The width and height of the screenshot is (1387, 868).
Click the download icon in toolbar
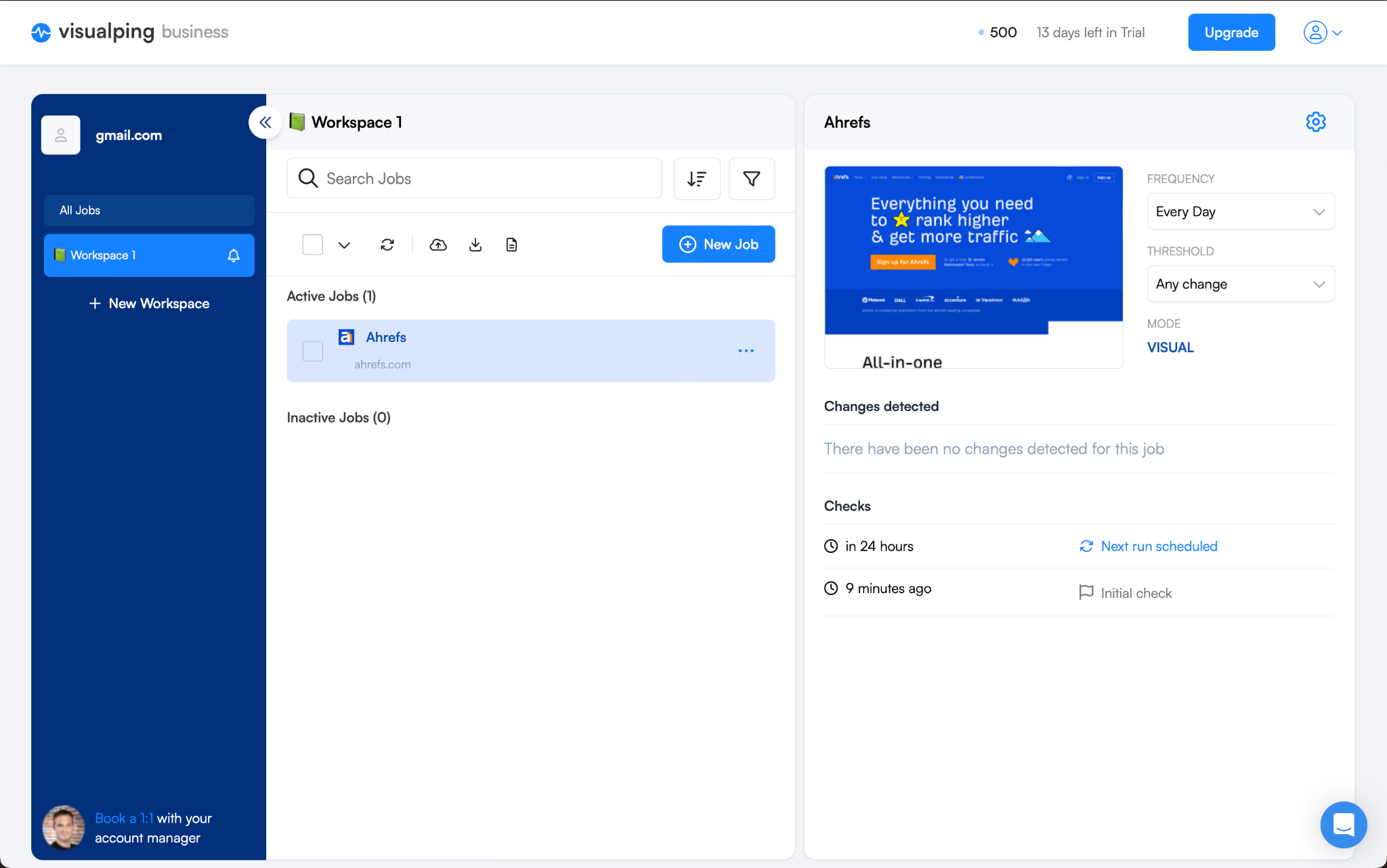click(476, 244)
